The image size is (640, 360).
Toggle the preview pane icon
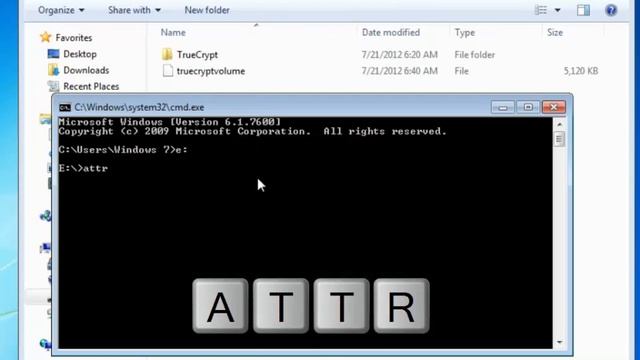click(x=583, y=10)
